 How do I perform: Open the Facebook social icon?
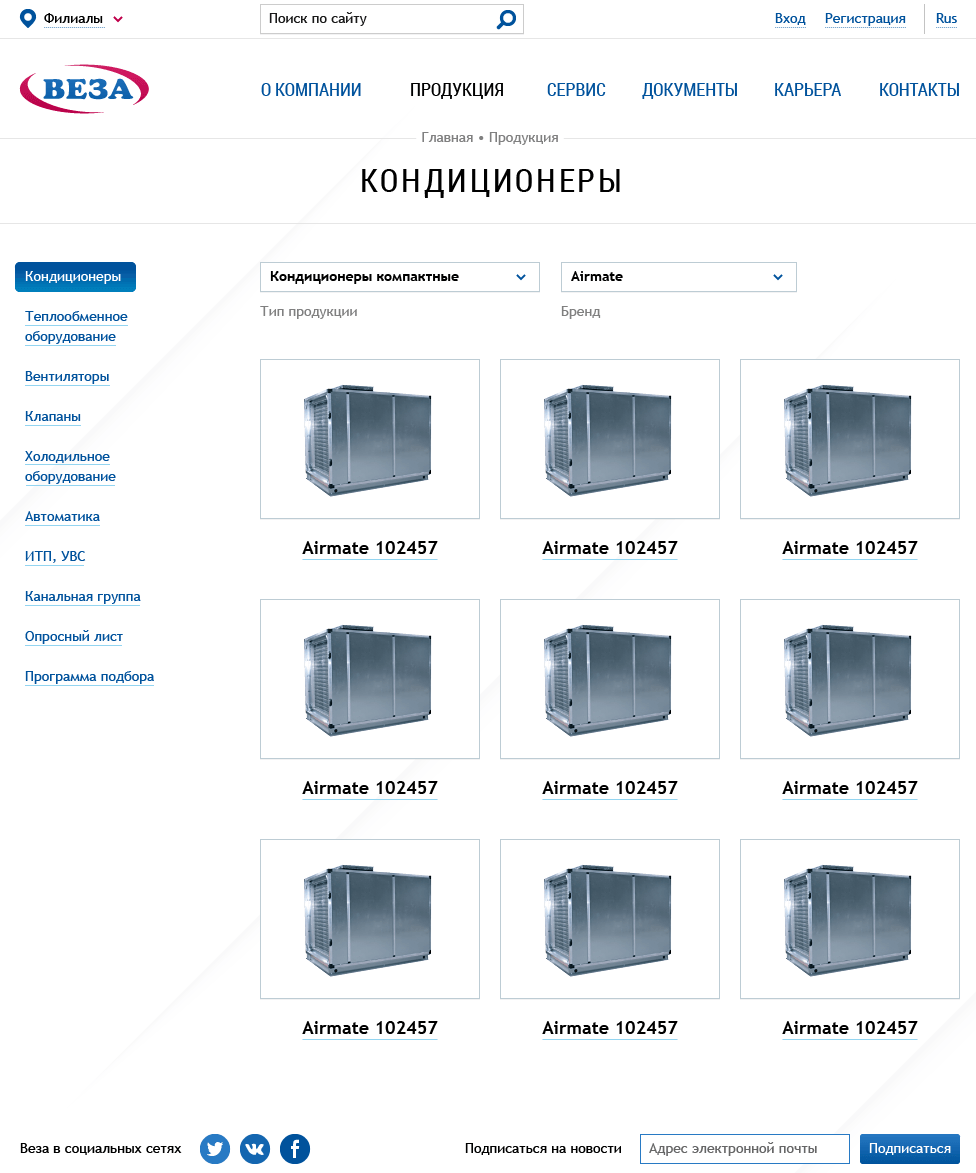click(295, 1149)
